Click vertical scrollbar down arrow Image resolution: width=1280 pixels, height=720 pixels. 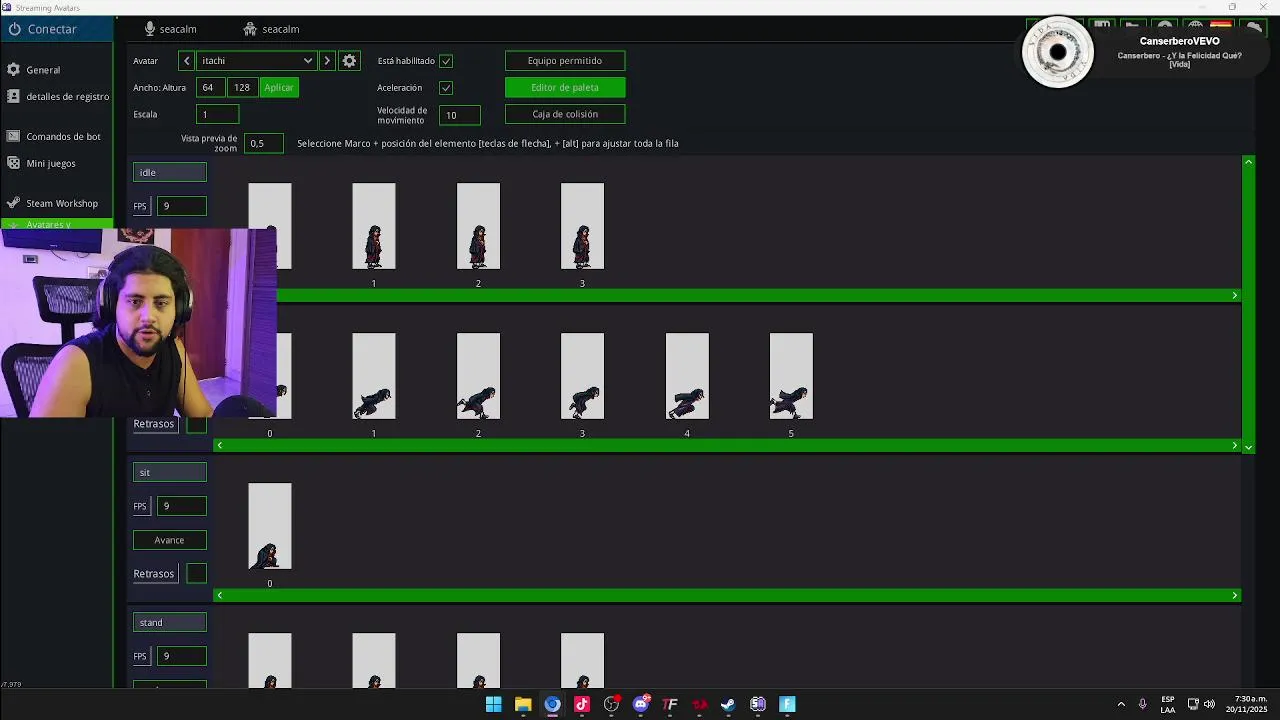[x=1248, y=448]
